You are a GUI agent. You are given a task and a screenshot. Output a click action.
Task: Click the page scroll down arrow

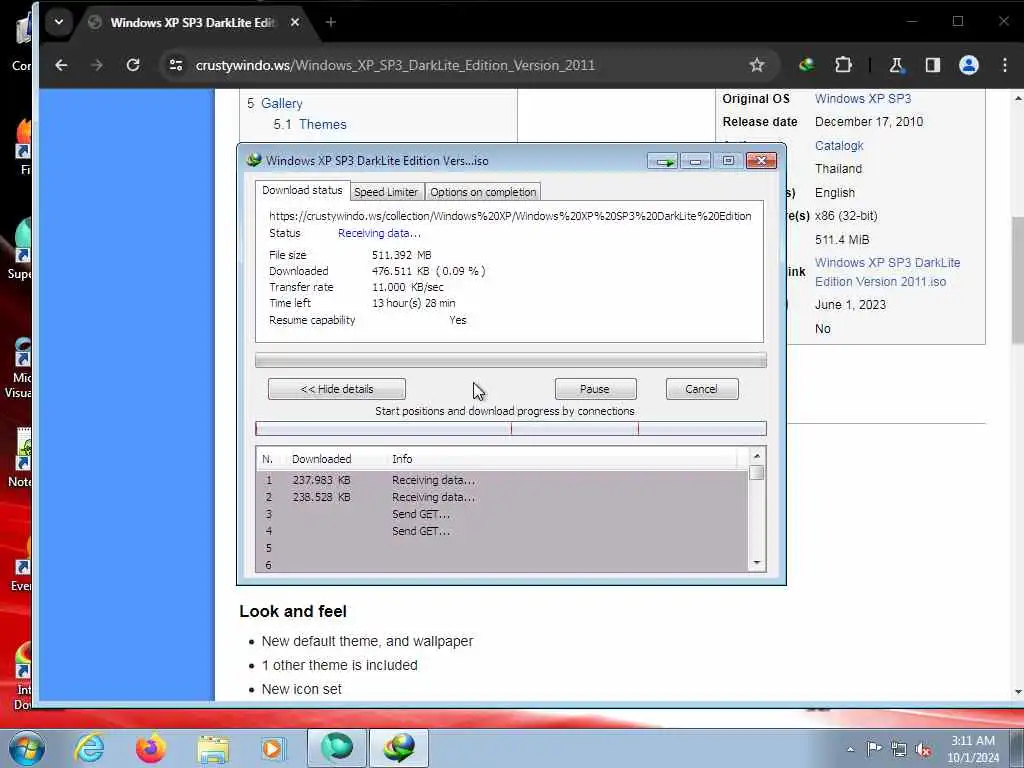coord(1017,692)
